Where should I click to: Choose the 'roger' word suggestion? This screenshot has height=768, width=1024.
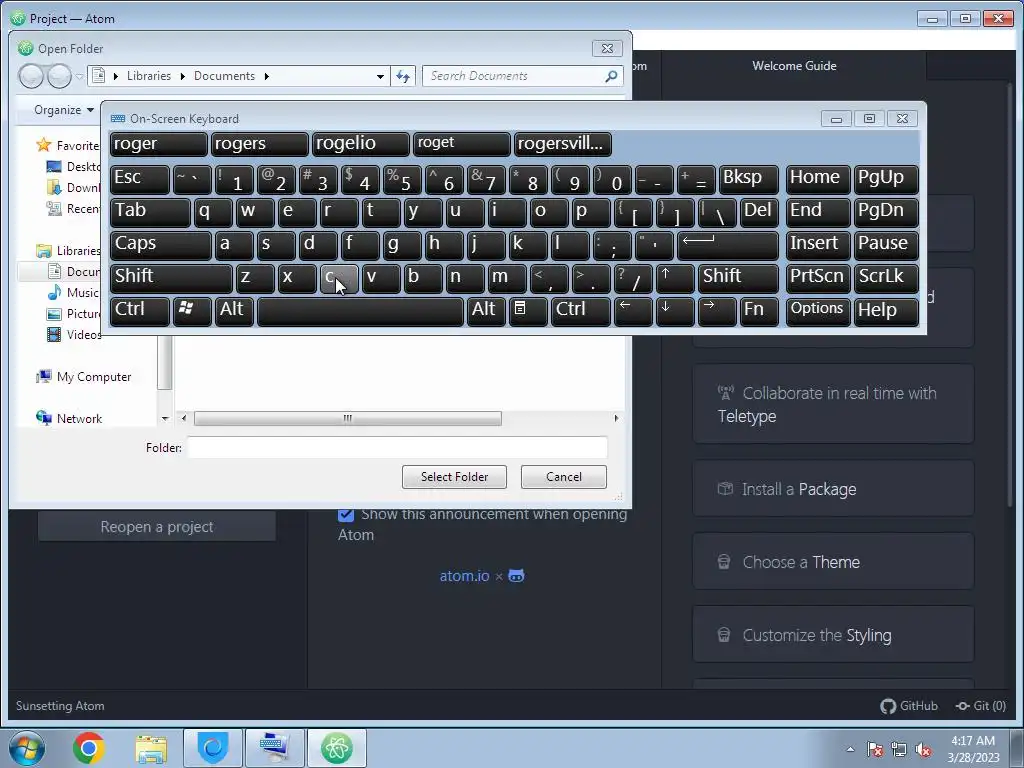click(x=159, y=144)
